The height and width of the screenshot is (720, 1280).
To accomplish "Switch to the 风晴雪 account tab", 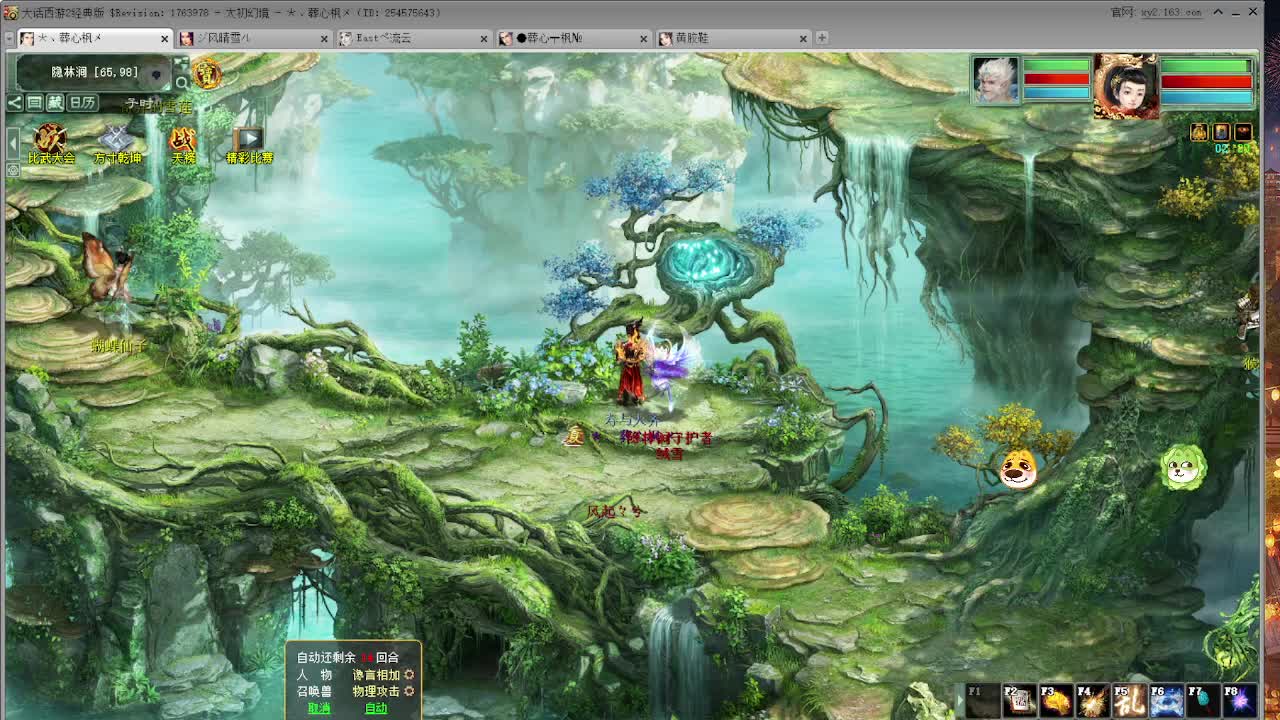I will pos(255,38).
